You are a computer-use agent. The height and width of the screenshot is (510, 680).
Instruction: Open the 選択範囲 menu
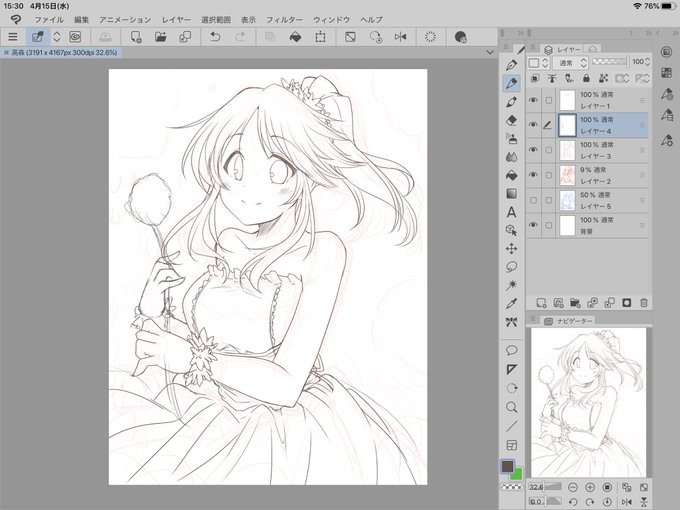click(x=216, y=20)
